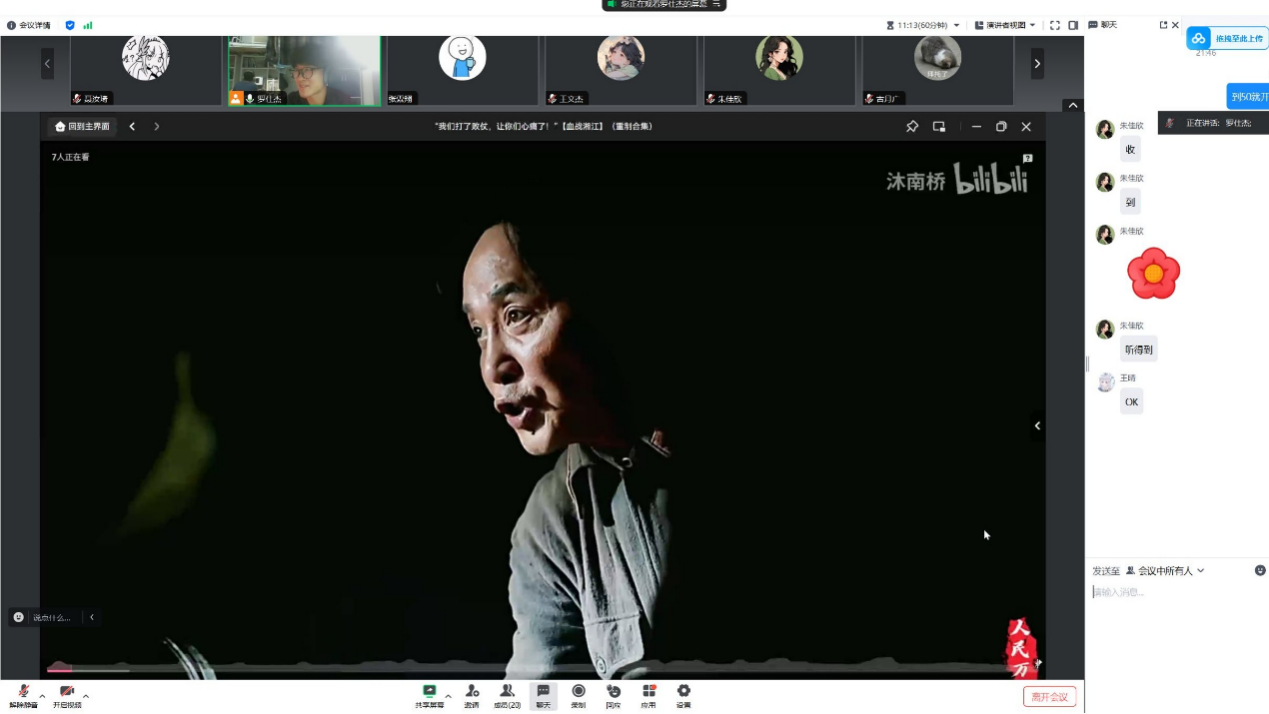
Task: Toggle side panel layout icon
Action: coord(1073,25)
